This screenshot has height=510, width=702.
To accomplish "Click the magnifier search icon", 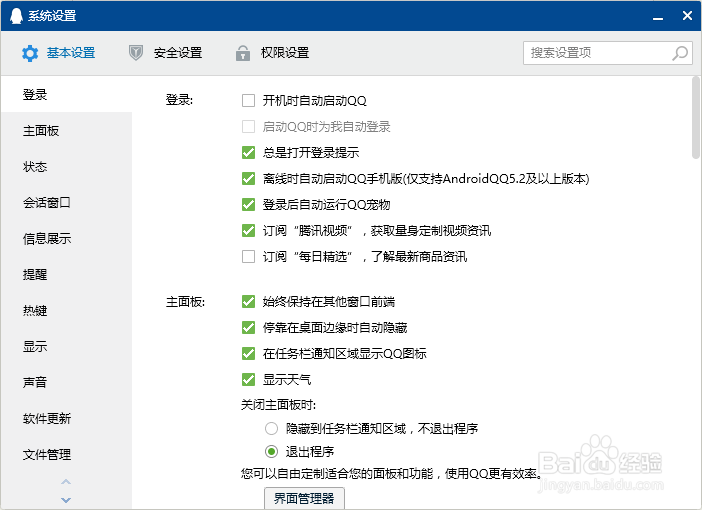I will coord(680,53).
